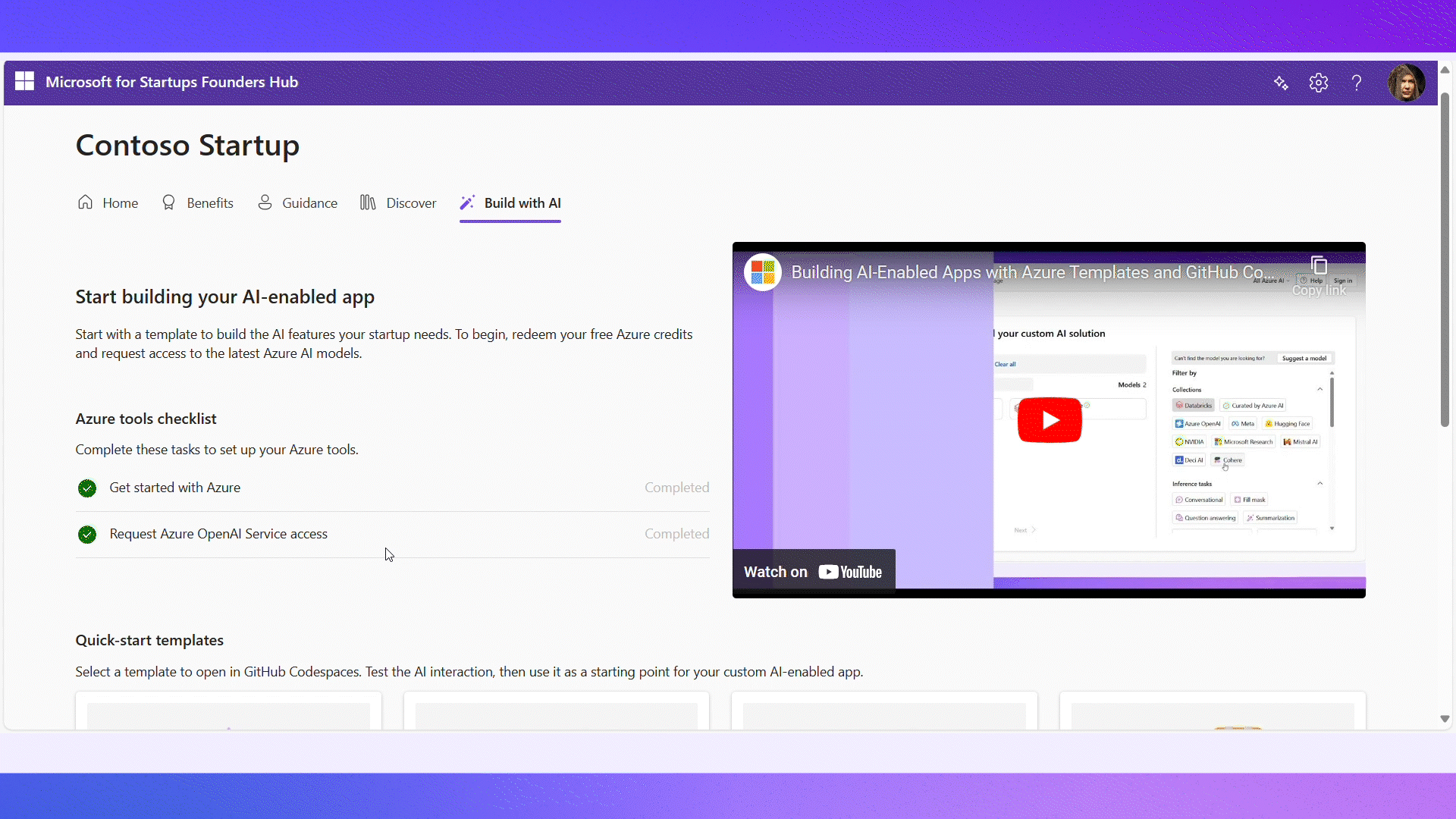Toggle the checkmark beside Request Azure OpenAI Service access
Viewport: 1456px width, 819px height.
click(86, 534)
